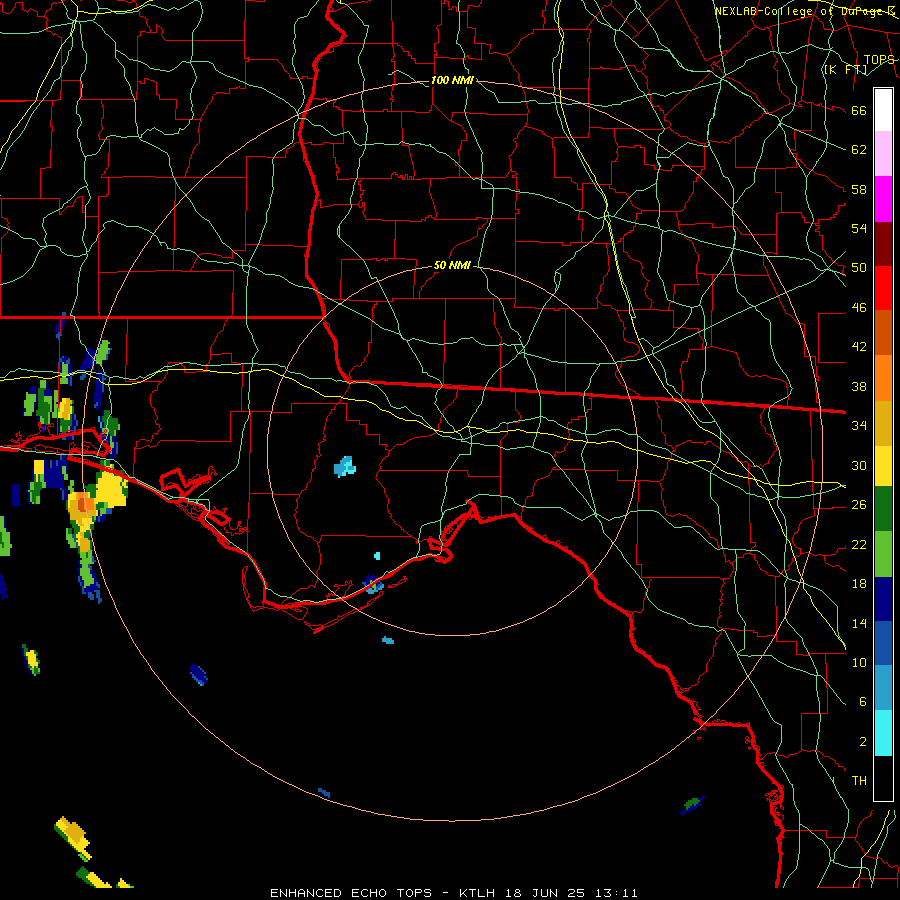This screenshot has width=900, height=900.
Task: Click the K FT units label
Action: tap(846, 69)
